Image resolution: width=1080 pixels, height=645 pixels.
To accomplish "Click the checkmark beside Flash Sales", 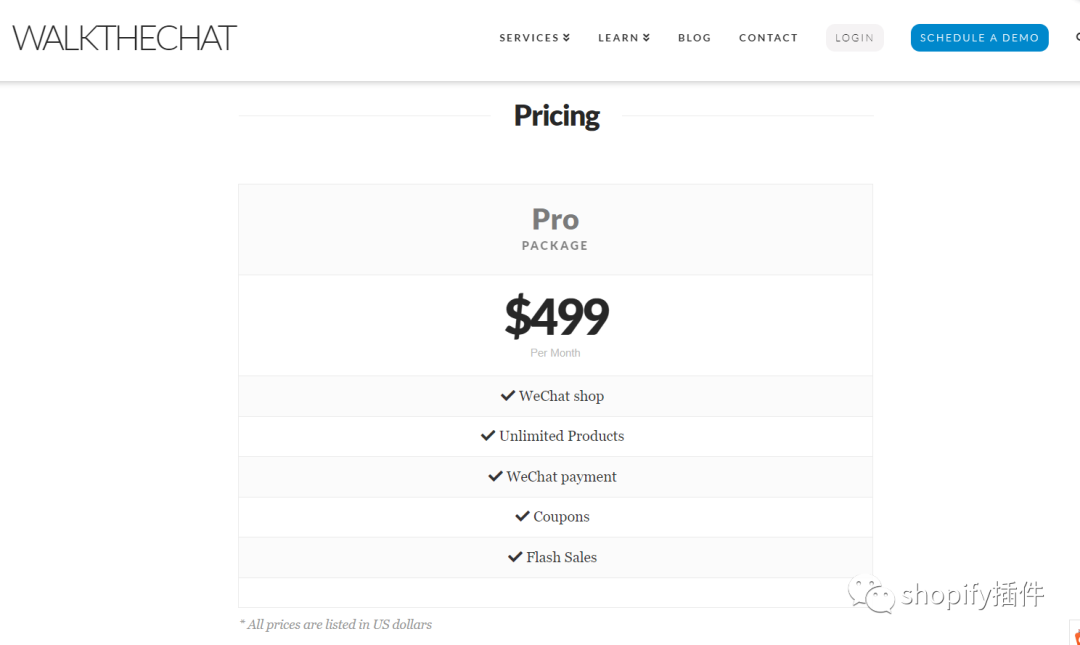I will click(515, 557).
